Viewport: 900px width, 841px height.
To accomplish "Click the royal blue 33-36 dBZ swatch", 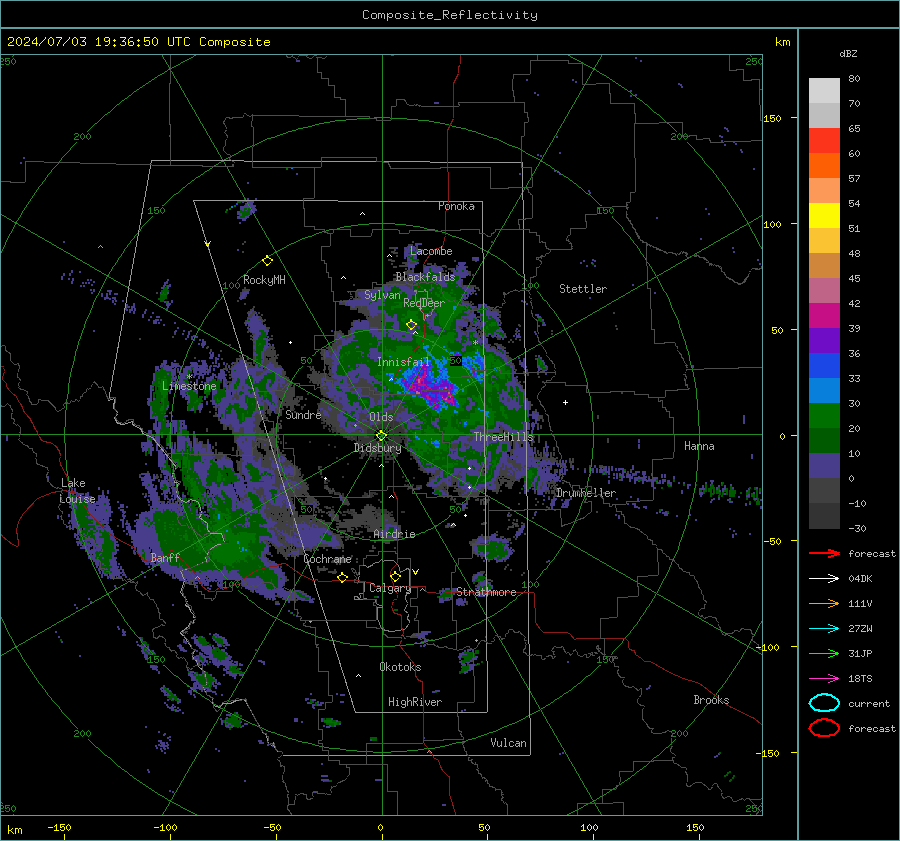I will click(x=824, y=366).
